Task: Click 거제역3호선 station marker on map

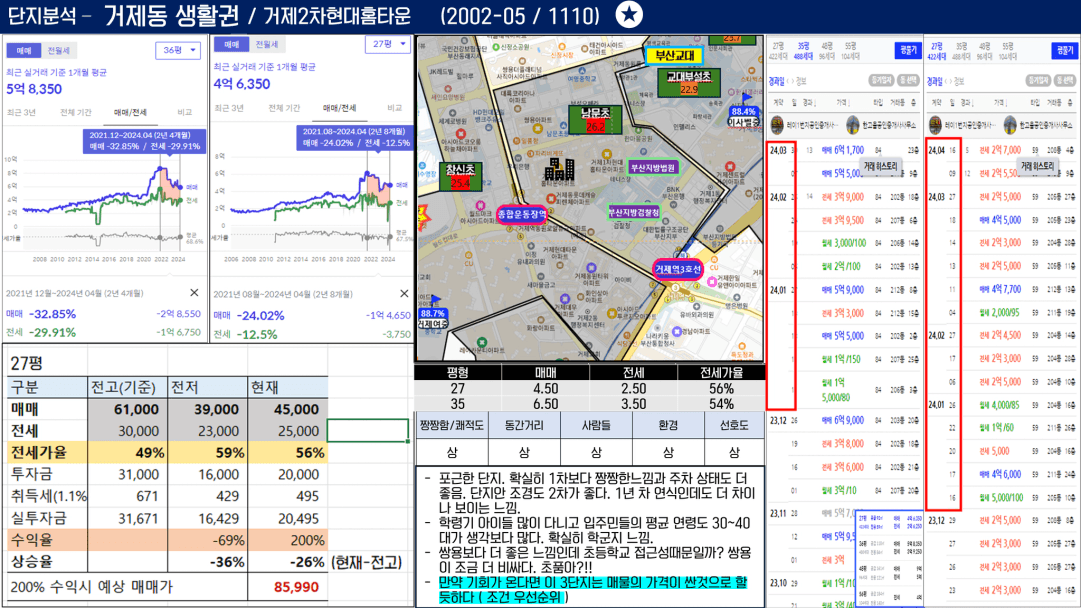Action: click(x=678, y=269)
